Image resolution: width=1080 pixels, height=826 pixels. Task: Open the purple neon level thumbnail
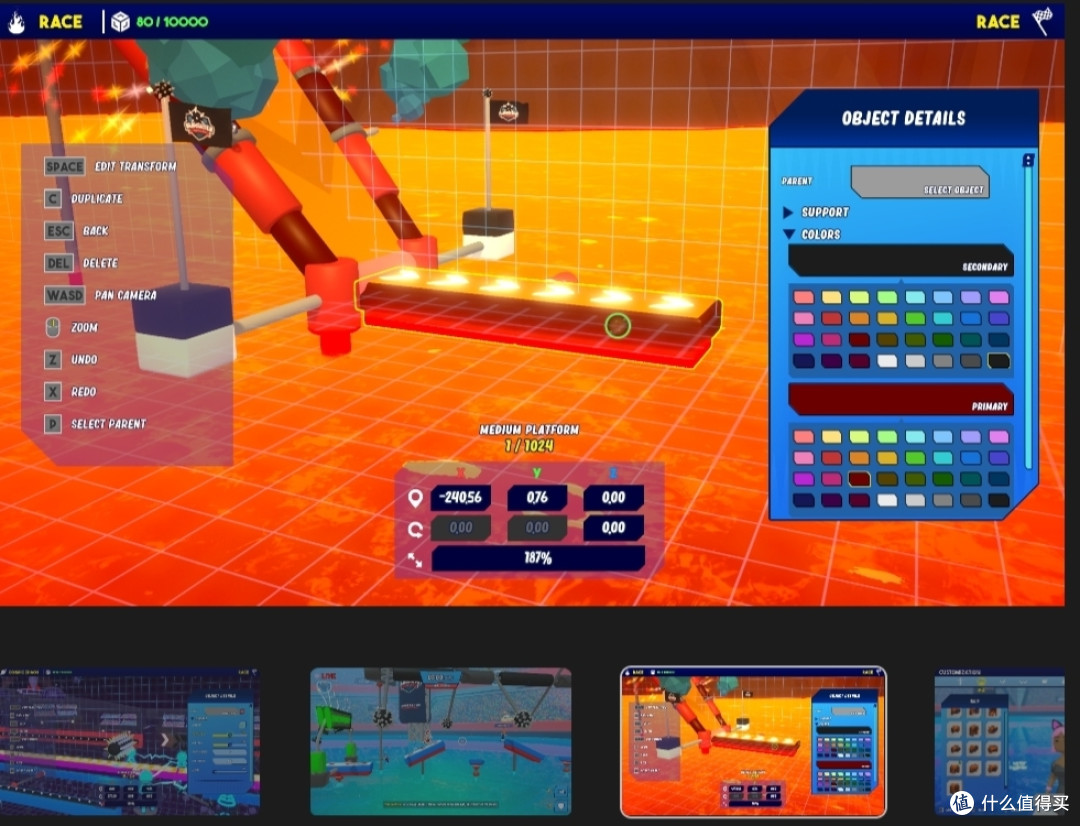(130, 741)
